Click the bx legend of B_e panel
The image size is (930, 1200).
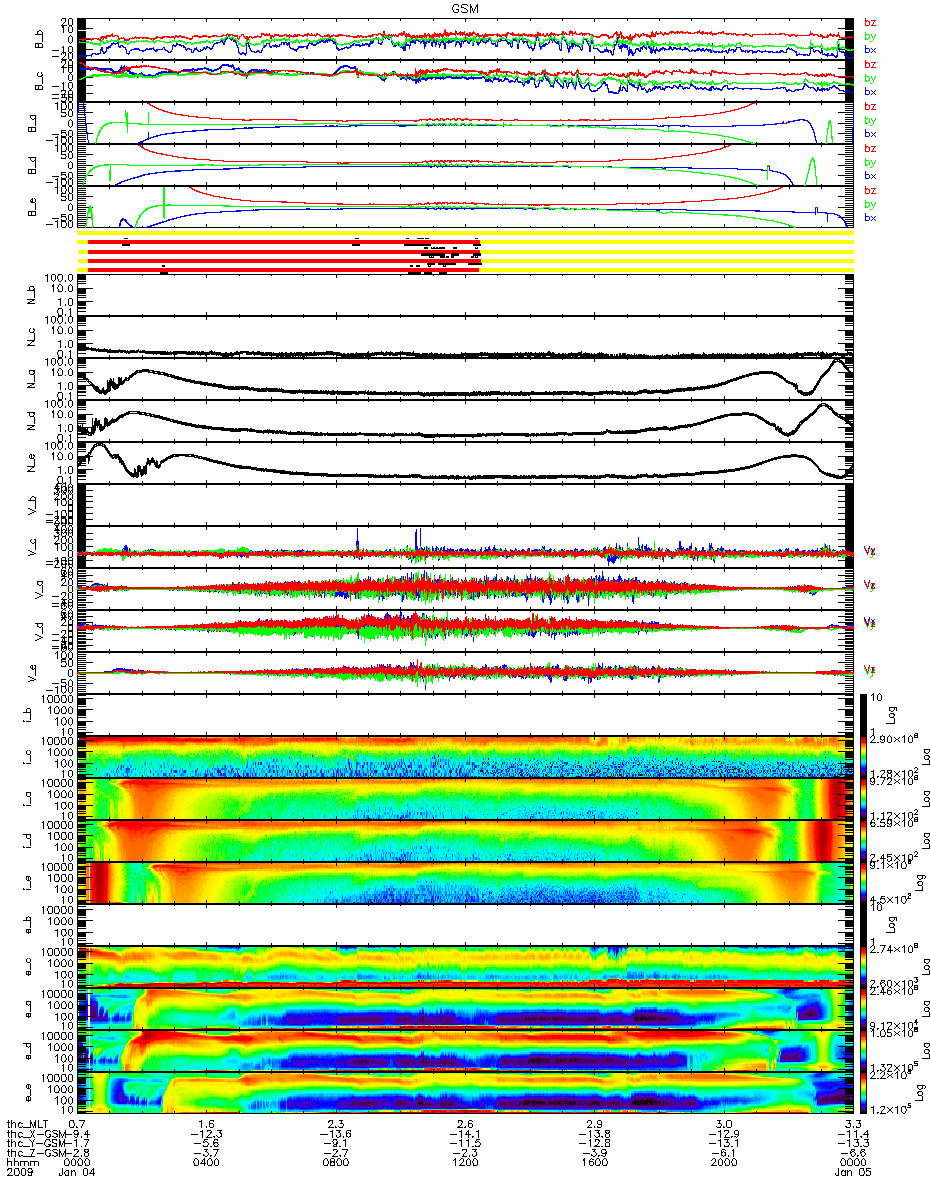coord(870,217)
